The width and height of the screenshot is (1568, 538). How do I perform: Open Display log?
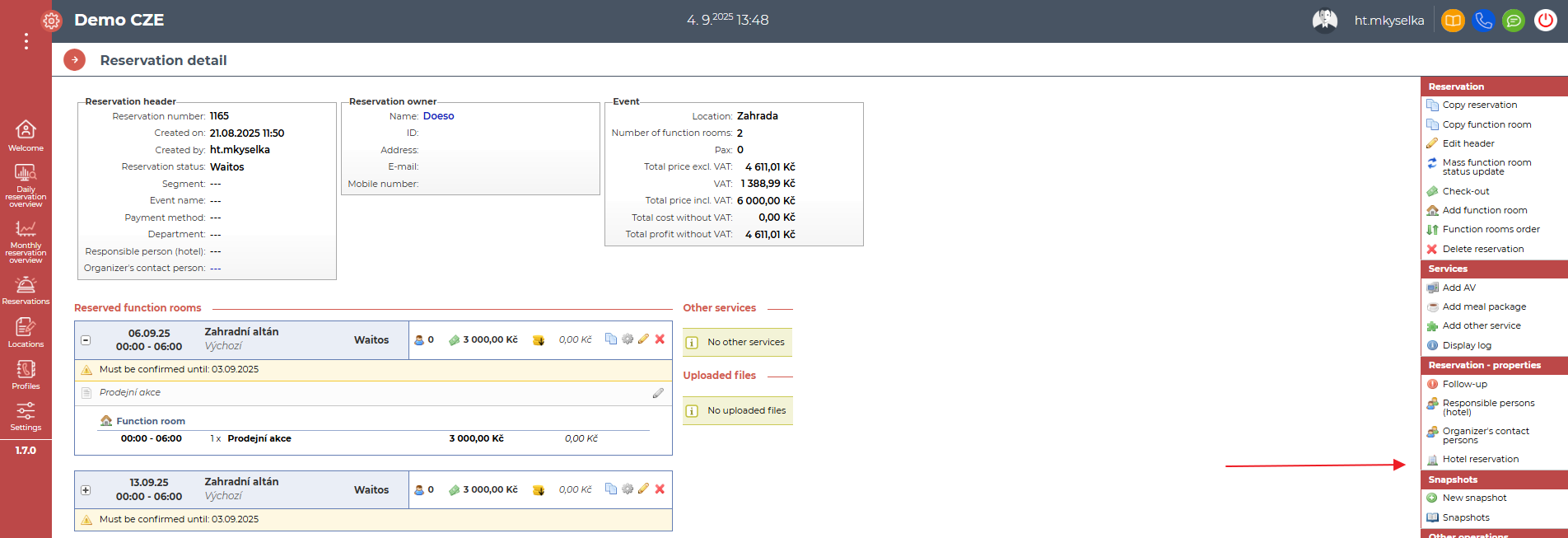point(1467,345)
